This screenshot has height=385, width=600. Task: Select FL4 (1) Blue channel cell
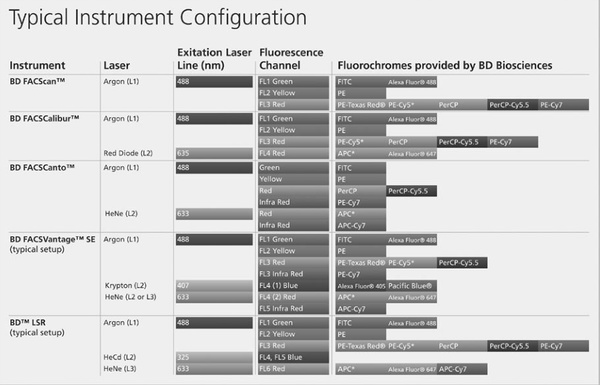[293, 285]
